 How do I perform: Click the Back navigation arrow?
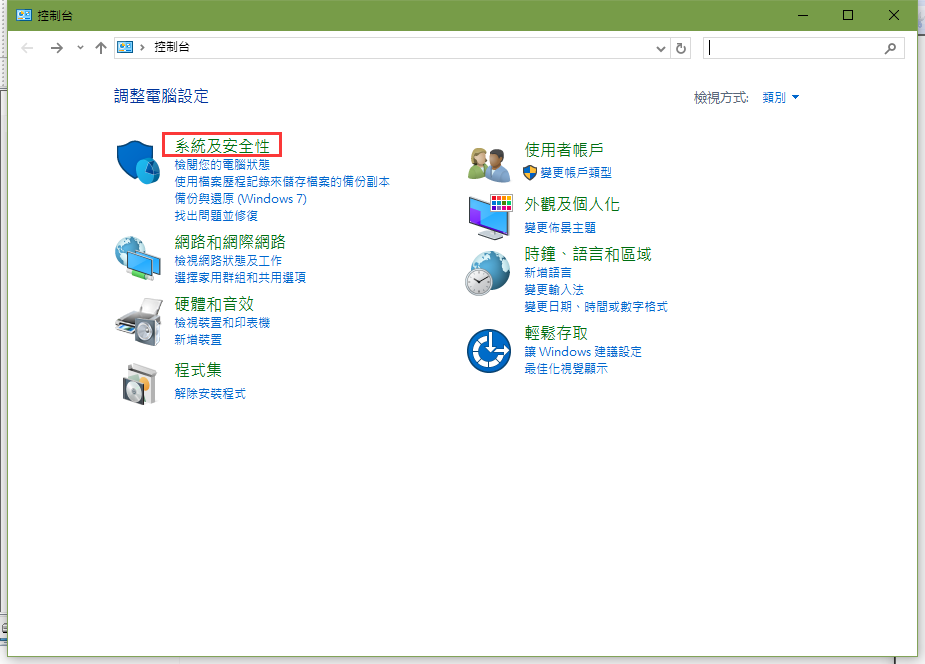pyautogui.click(x=27, y=48)
